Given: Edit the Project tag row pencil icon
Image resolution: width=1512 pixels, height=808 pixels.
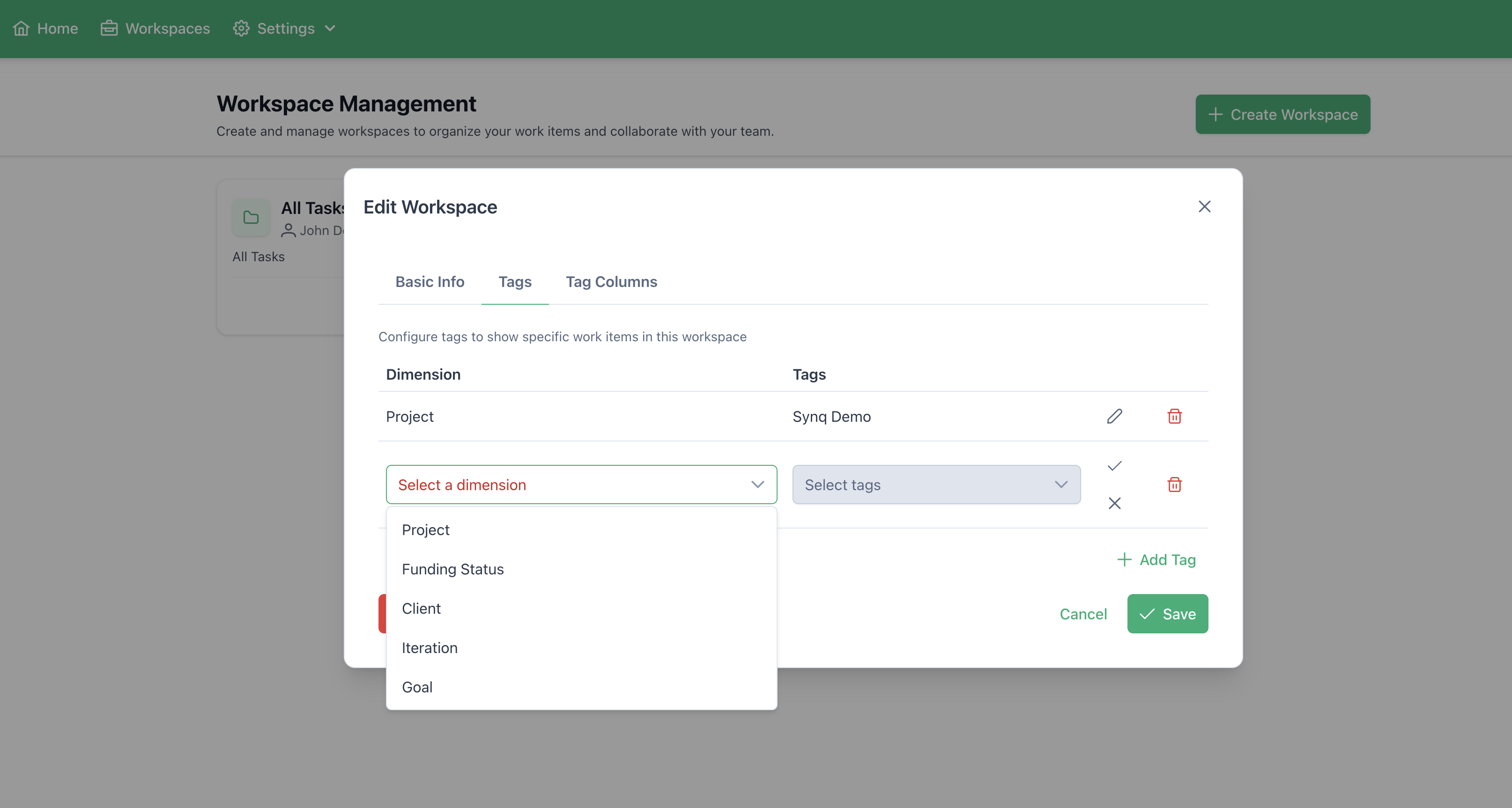Looking at the screenshot, I should point(1114,416).
